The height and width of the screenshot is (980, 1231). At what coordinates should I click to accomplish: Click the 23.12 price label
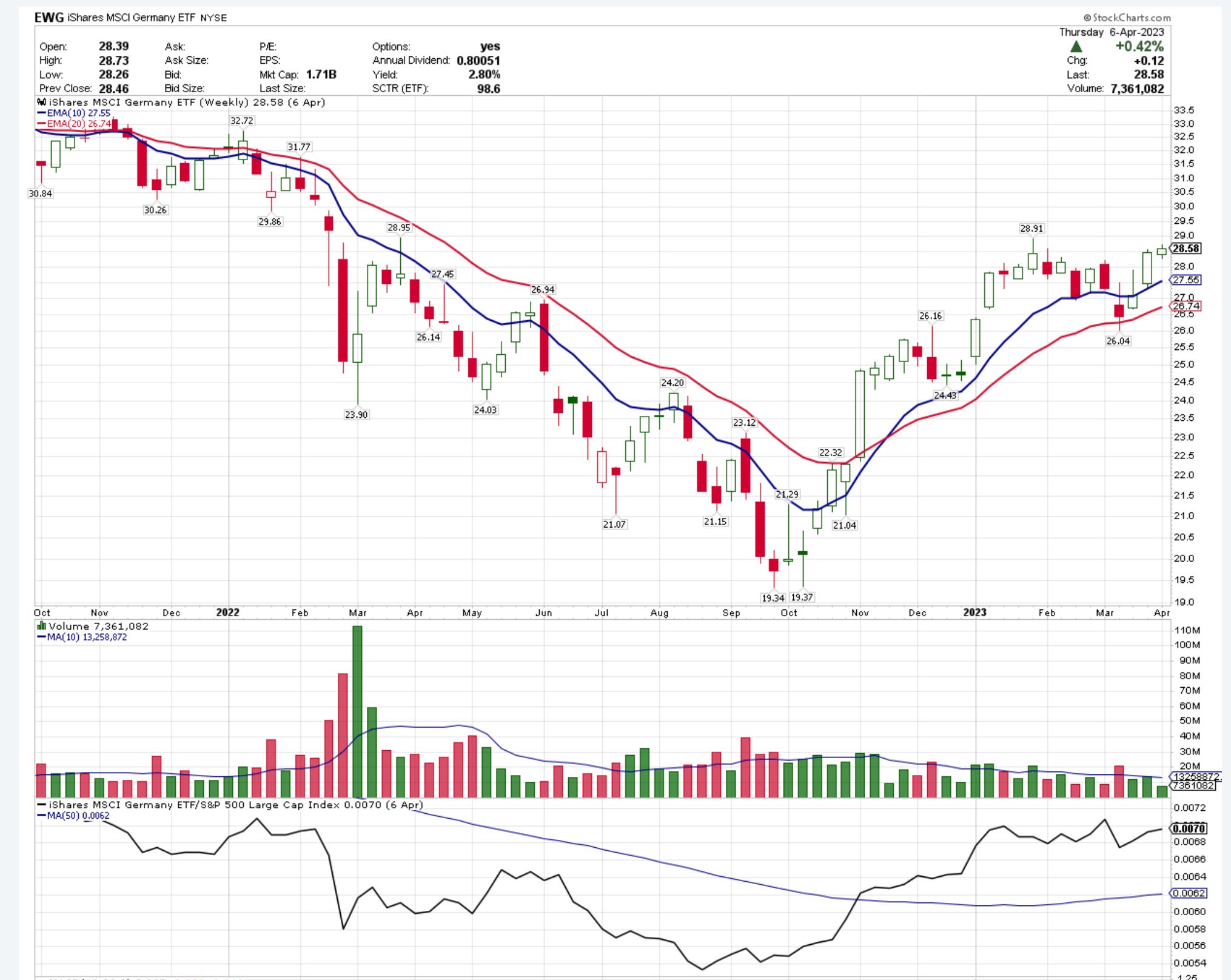pyautogui.click(x=744, y=423)
